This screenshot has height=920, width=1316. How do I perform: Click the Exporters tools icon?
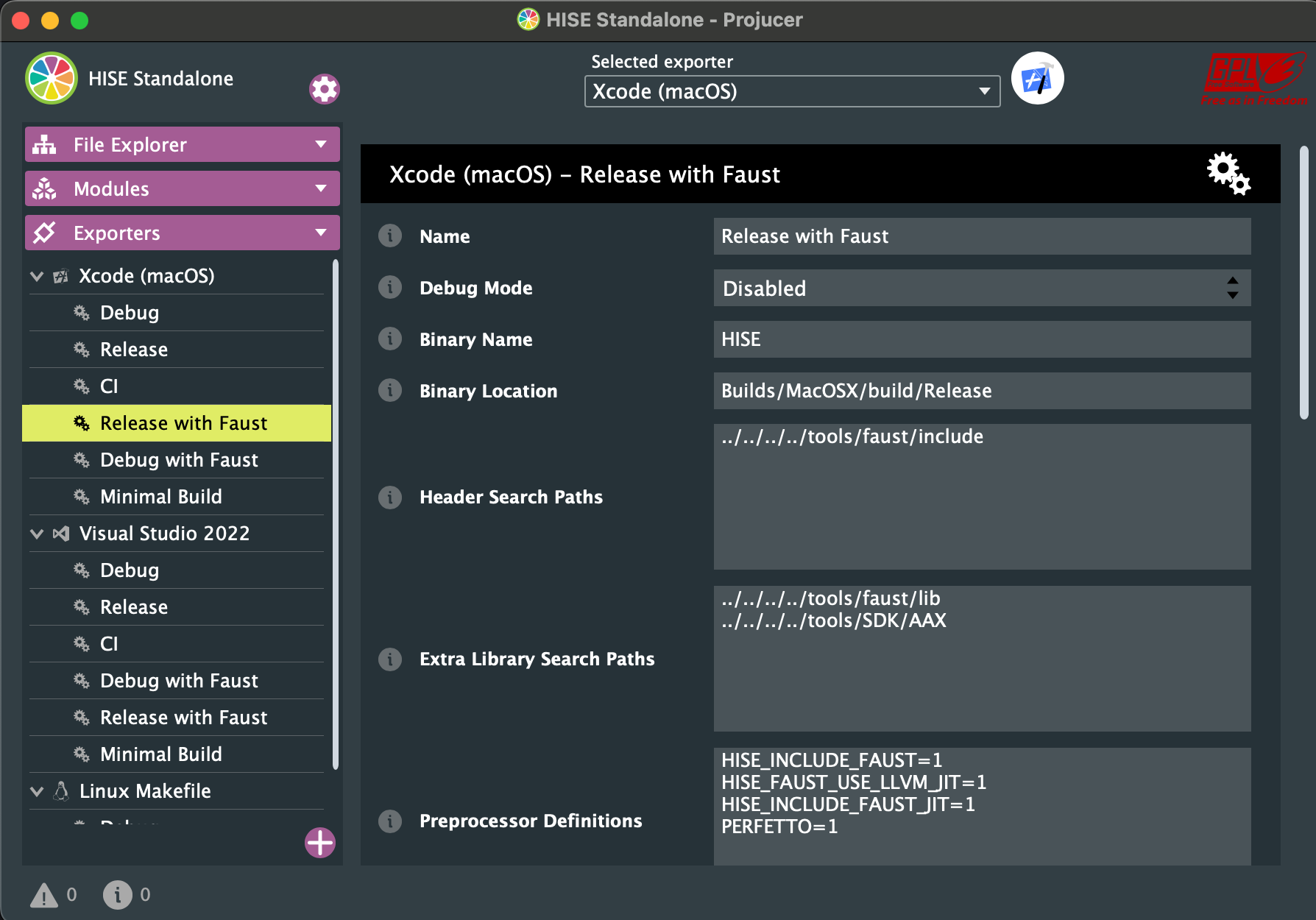[44, 233]
